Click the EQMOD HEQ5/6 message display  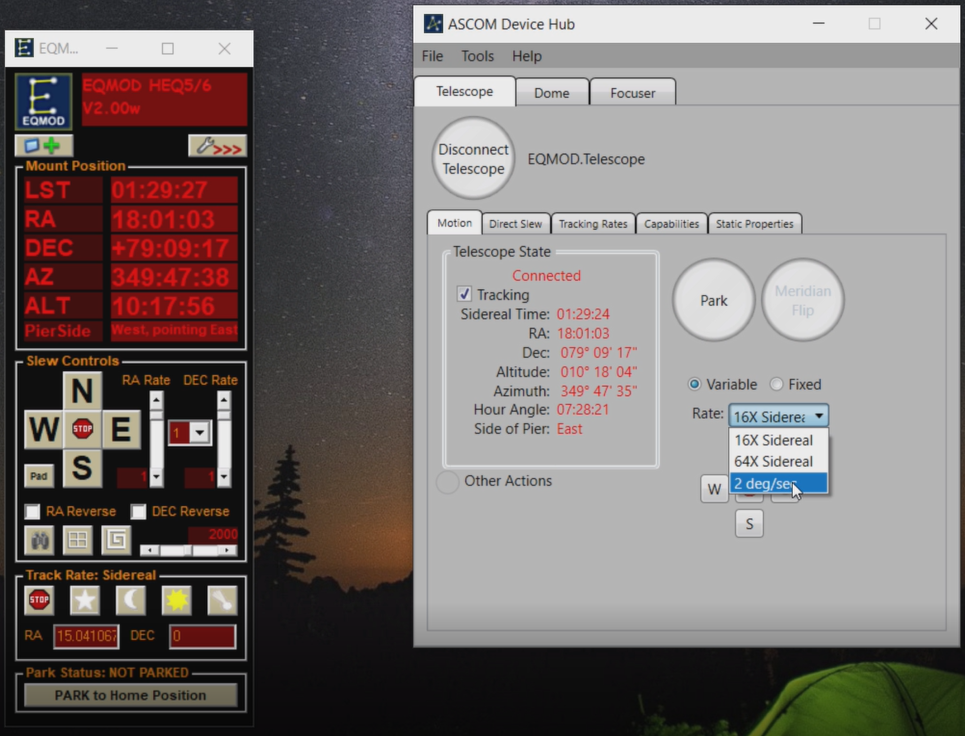coord(164,100)
